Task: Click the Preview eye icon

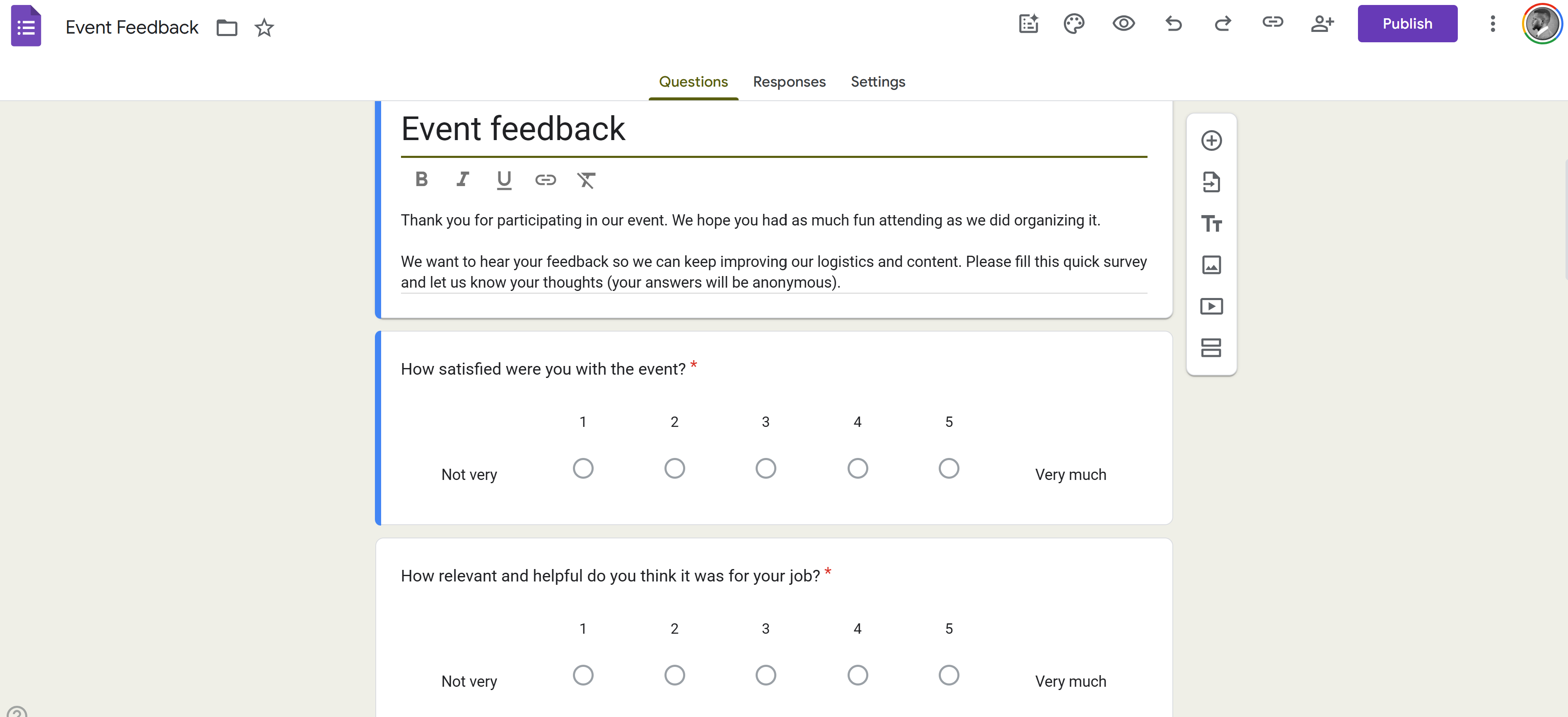Action: point(1123,24)
